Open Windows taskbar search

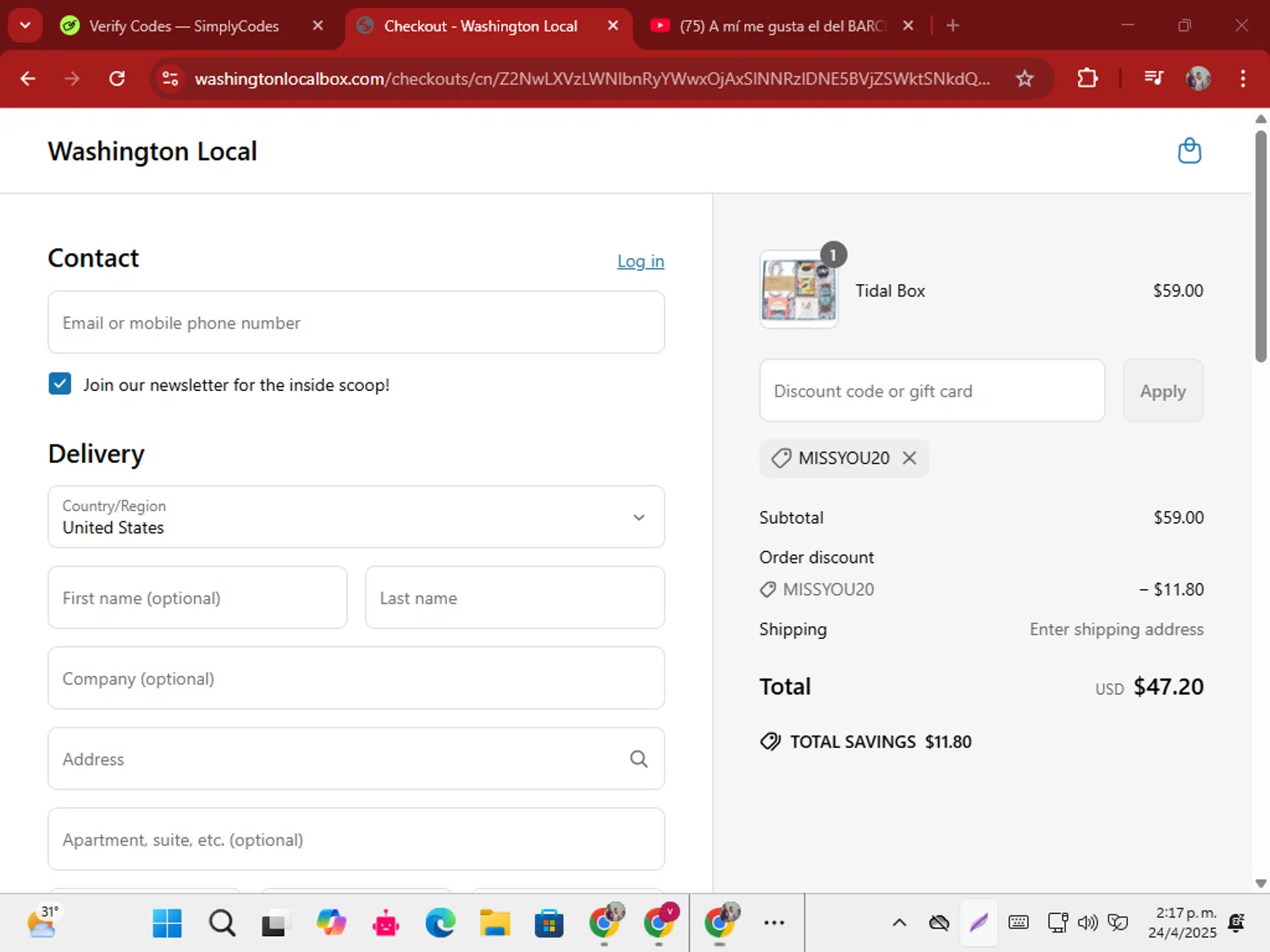tap(222, 923)
